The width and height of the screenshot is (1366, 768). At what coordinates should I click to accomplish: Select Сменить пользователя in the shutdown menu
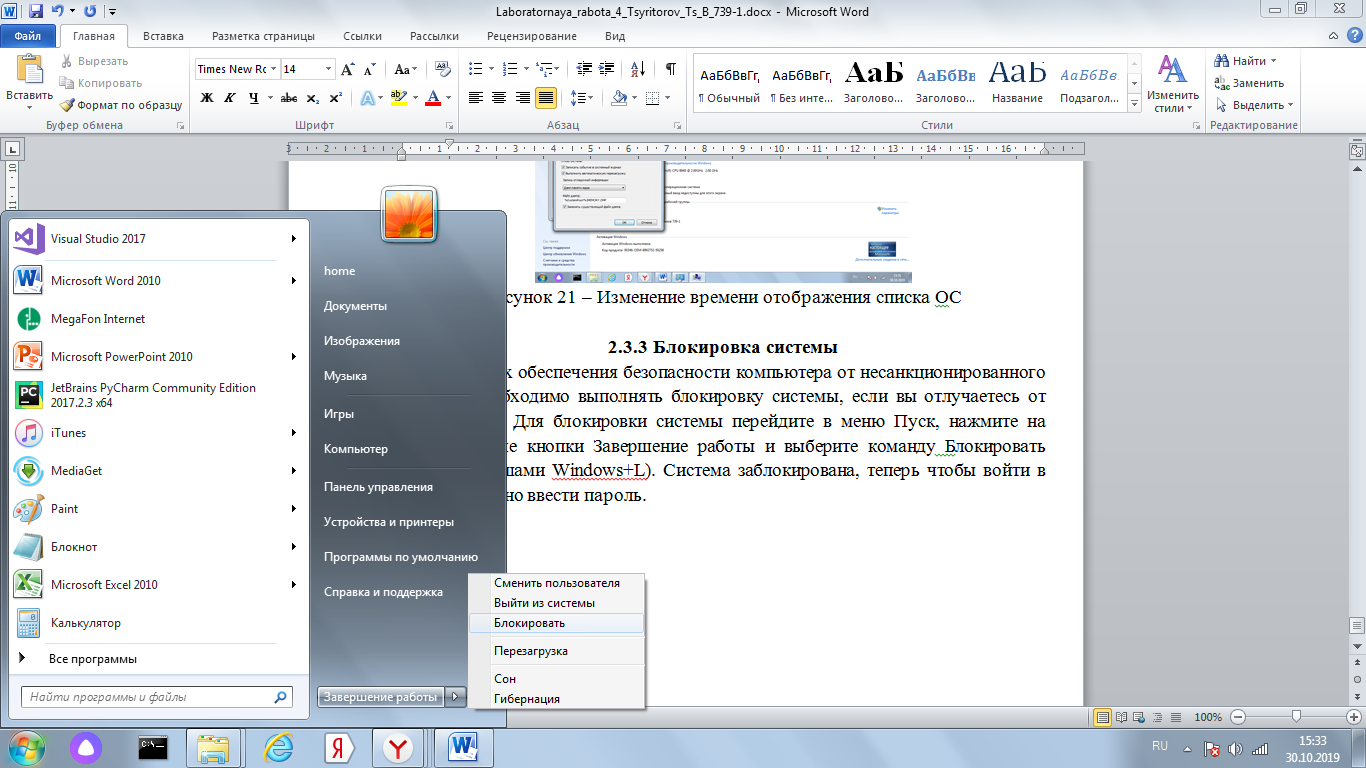(556, 583)
